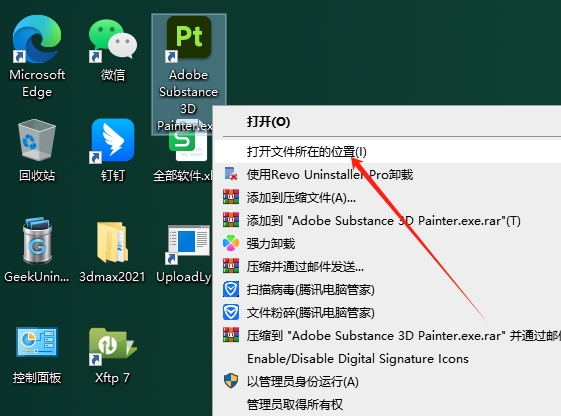Choose 以管理员身份运行(A) entry

pos(387,381)
